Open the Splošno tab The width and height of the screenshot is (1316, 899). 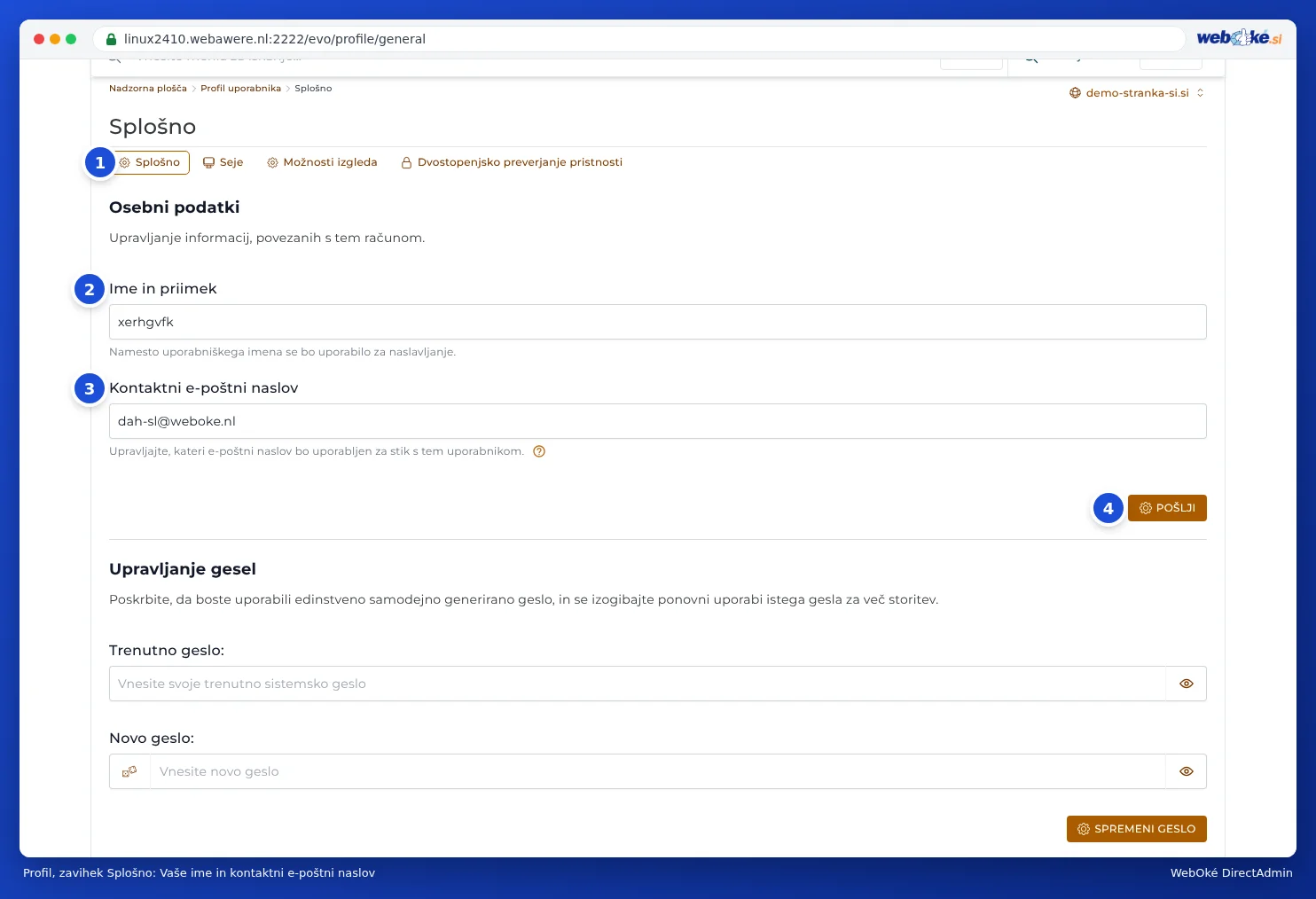150,162
